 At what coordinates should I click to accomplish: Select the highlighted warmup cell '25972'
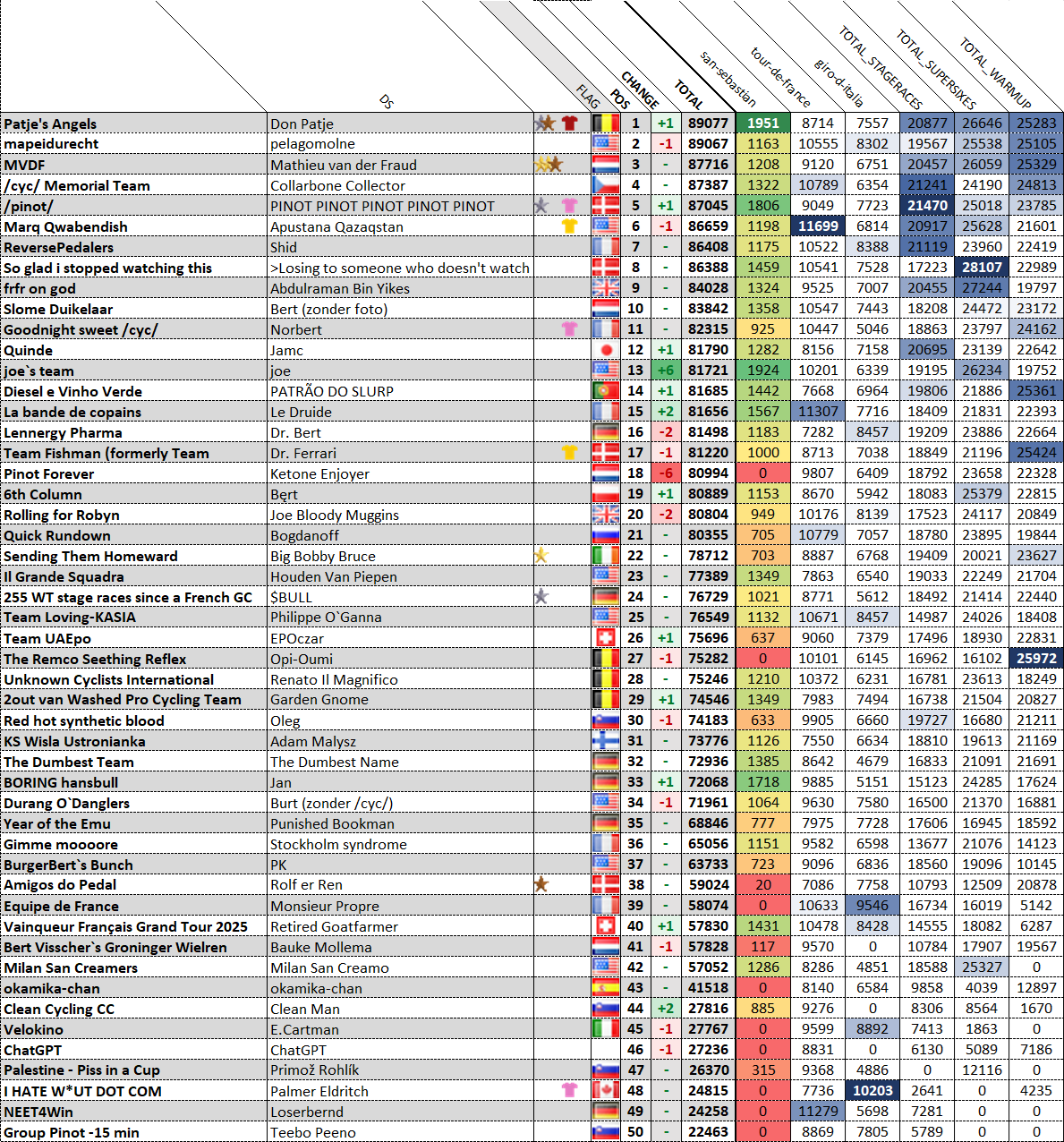click(x=1036, y=659)
